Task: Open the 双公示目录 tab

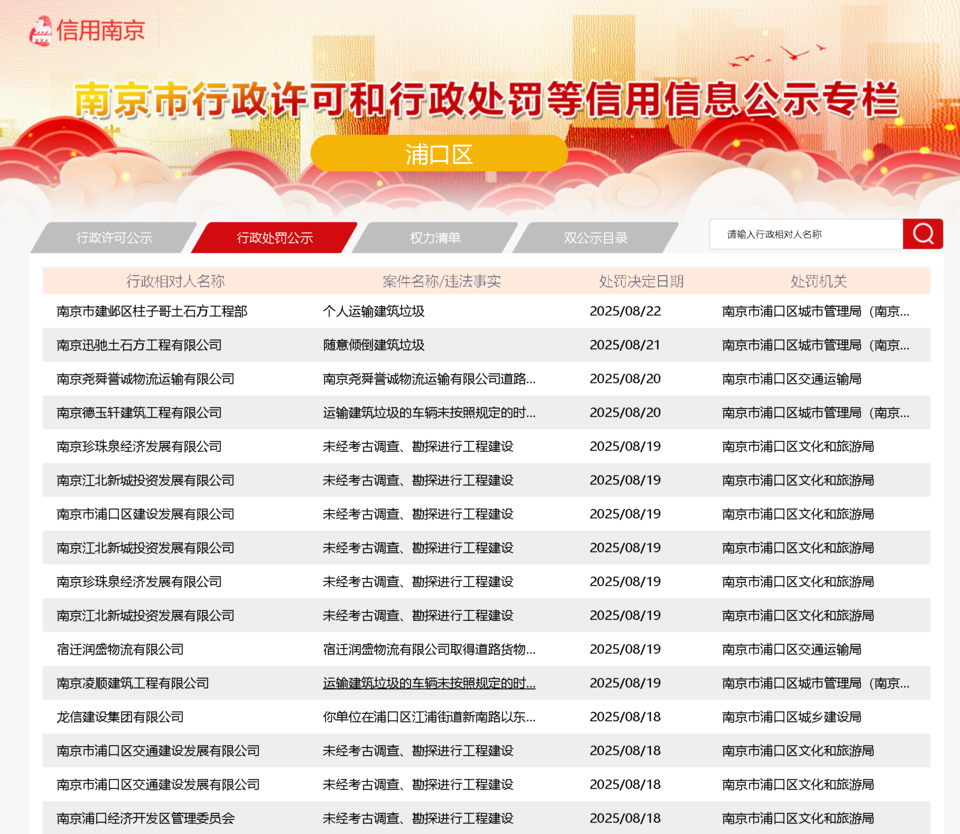Action: [595, 238]
